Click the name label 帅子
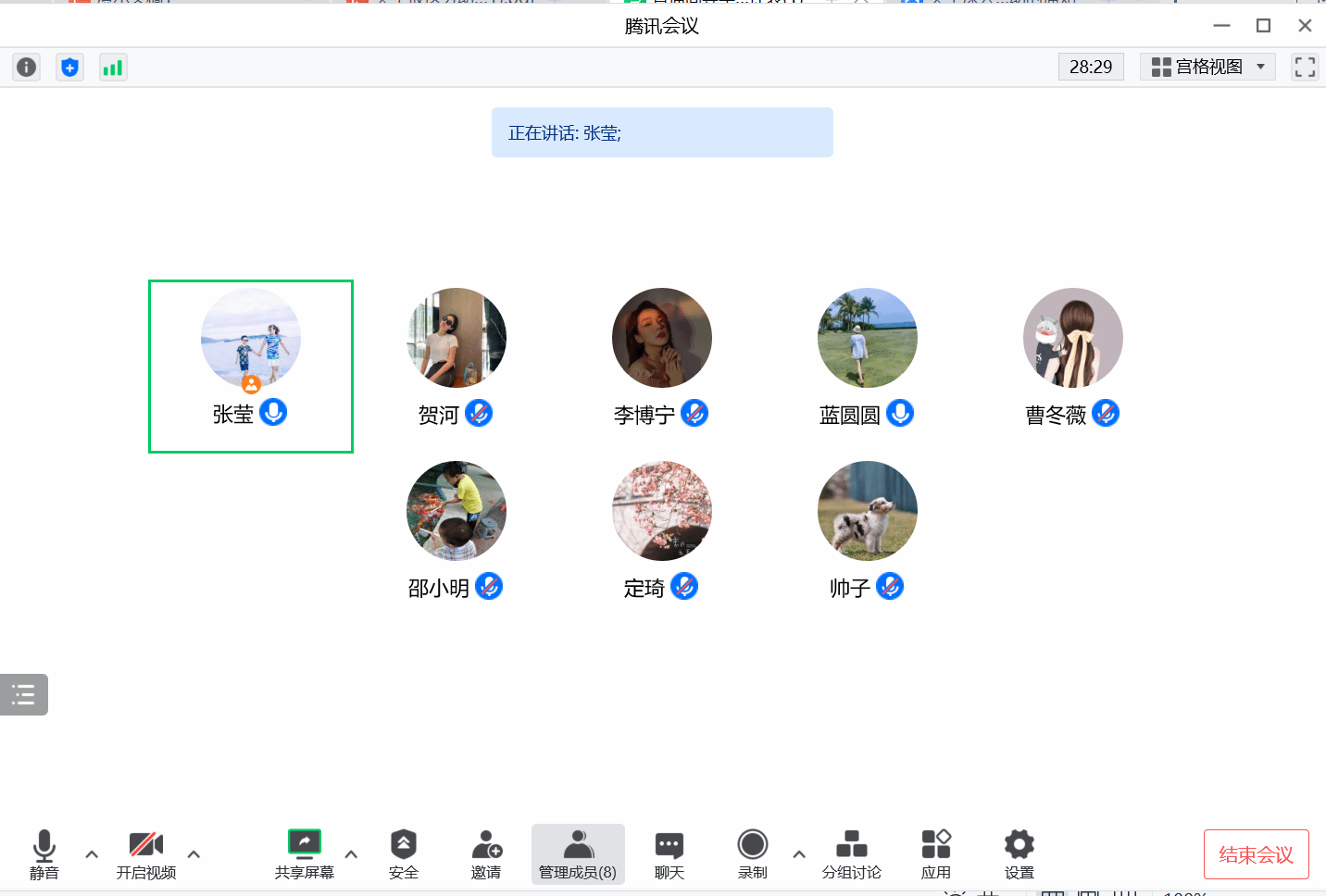 click(850, 589)
